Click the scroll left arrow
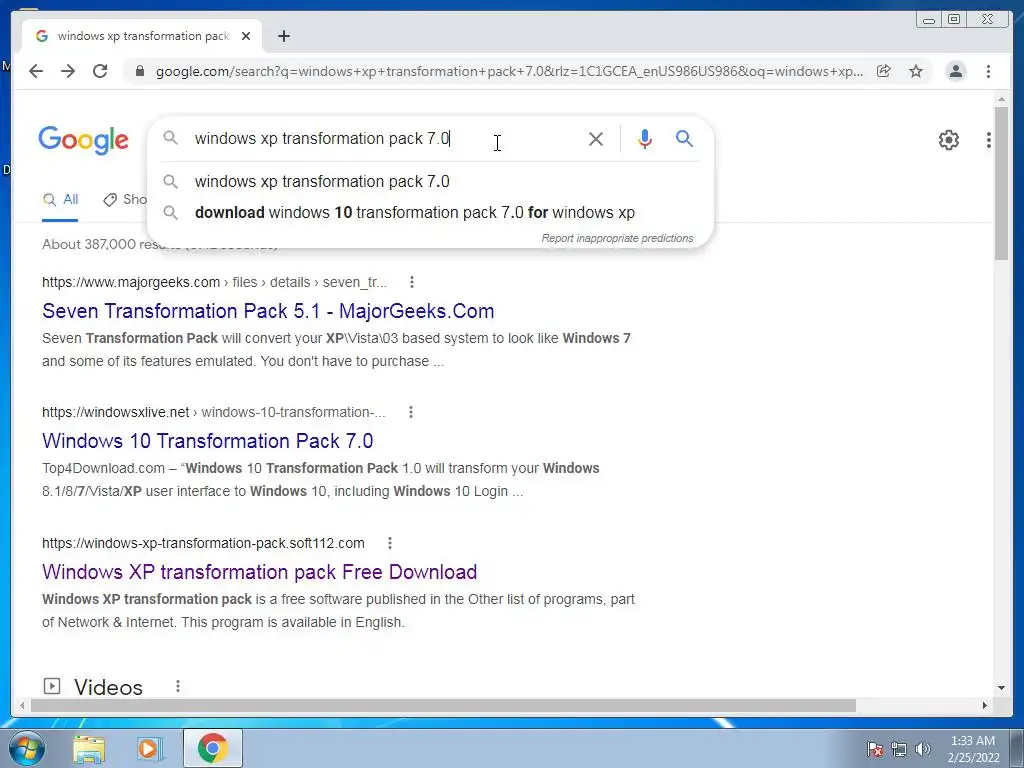Viewport: 1024px width, 768px height. 22,705
